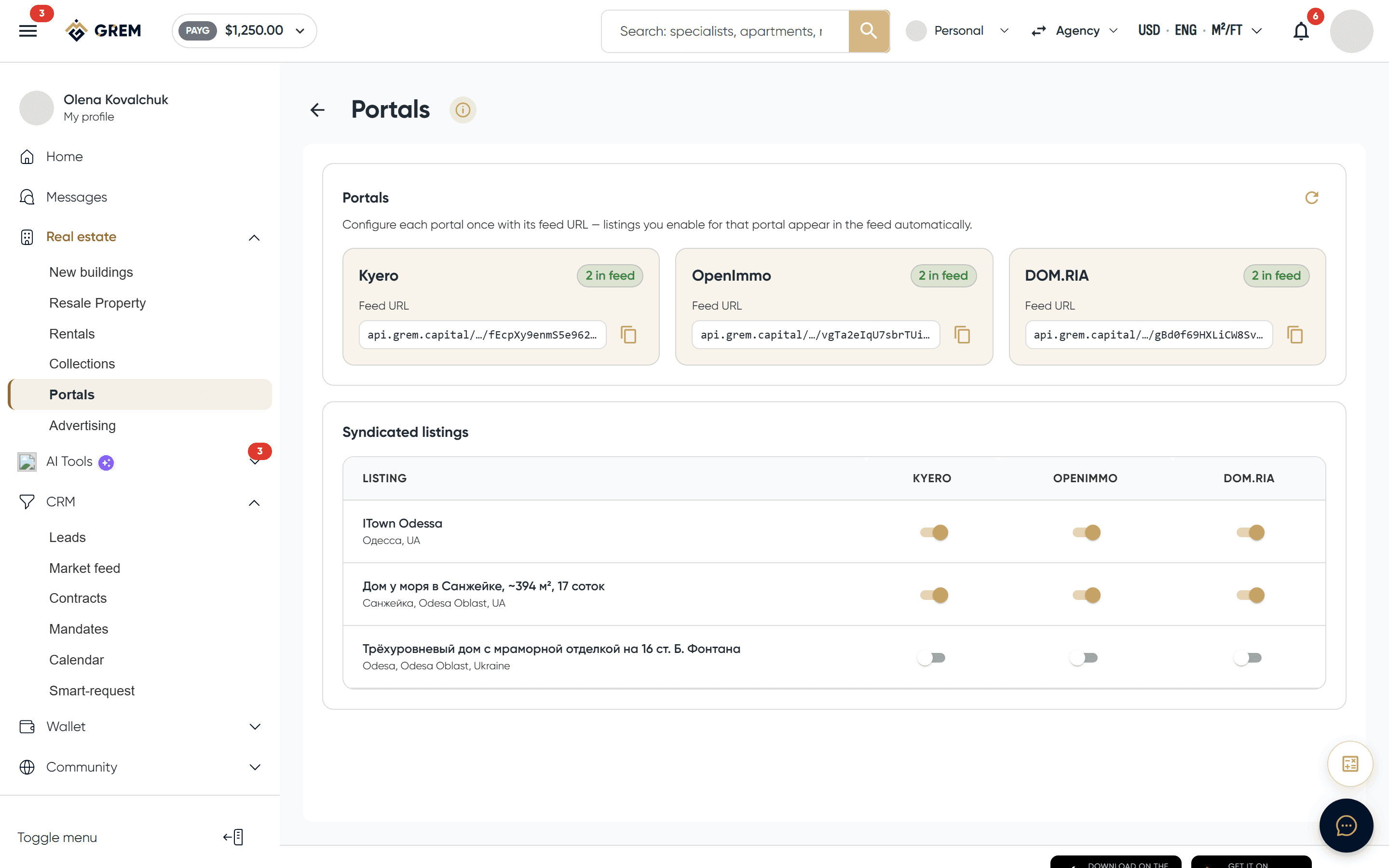Image resolution: width=1389 pixels, height=868 pixels.
Task: Copy the Kyero feed URL
Action: click(628, 335)
